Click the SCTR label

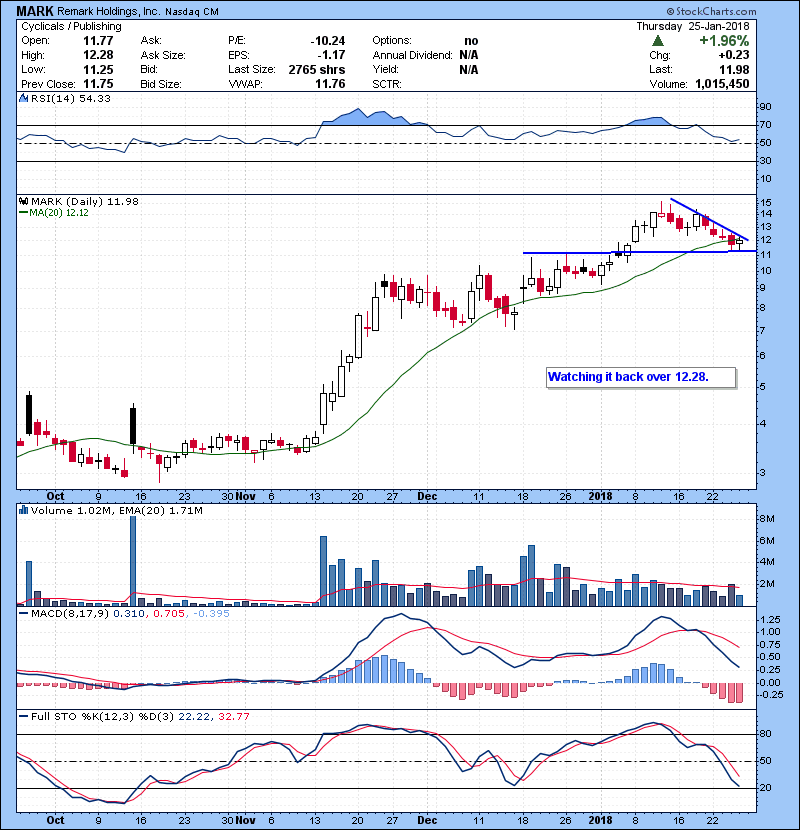387,84
